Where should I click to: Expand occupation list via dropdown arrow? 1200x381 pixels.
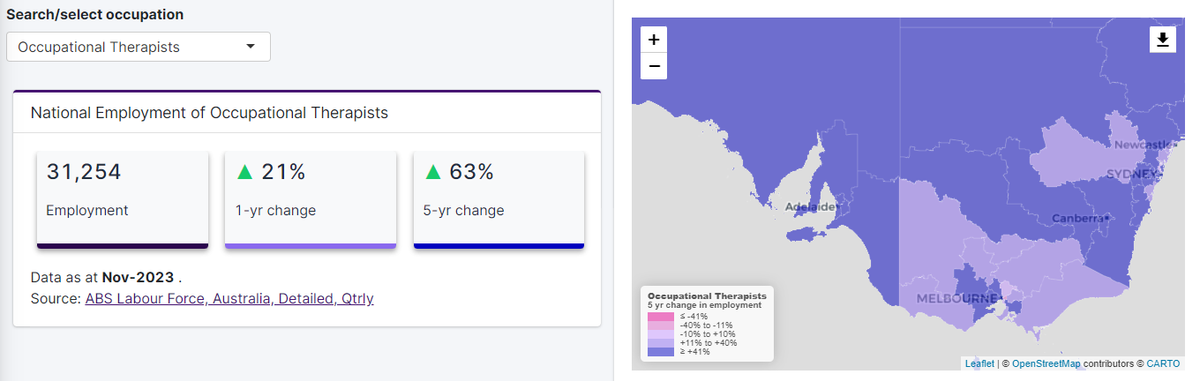(x=251, y=47)
